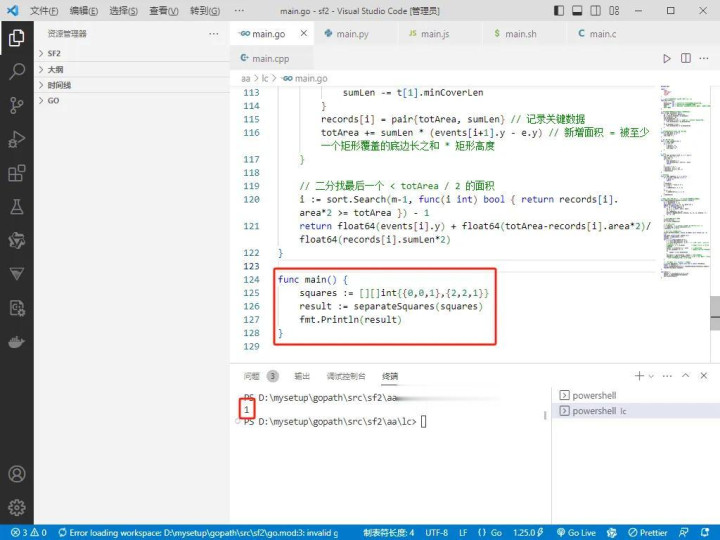Click the UTF-8 encoding status button

click(x=437, y=533)
